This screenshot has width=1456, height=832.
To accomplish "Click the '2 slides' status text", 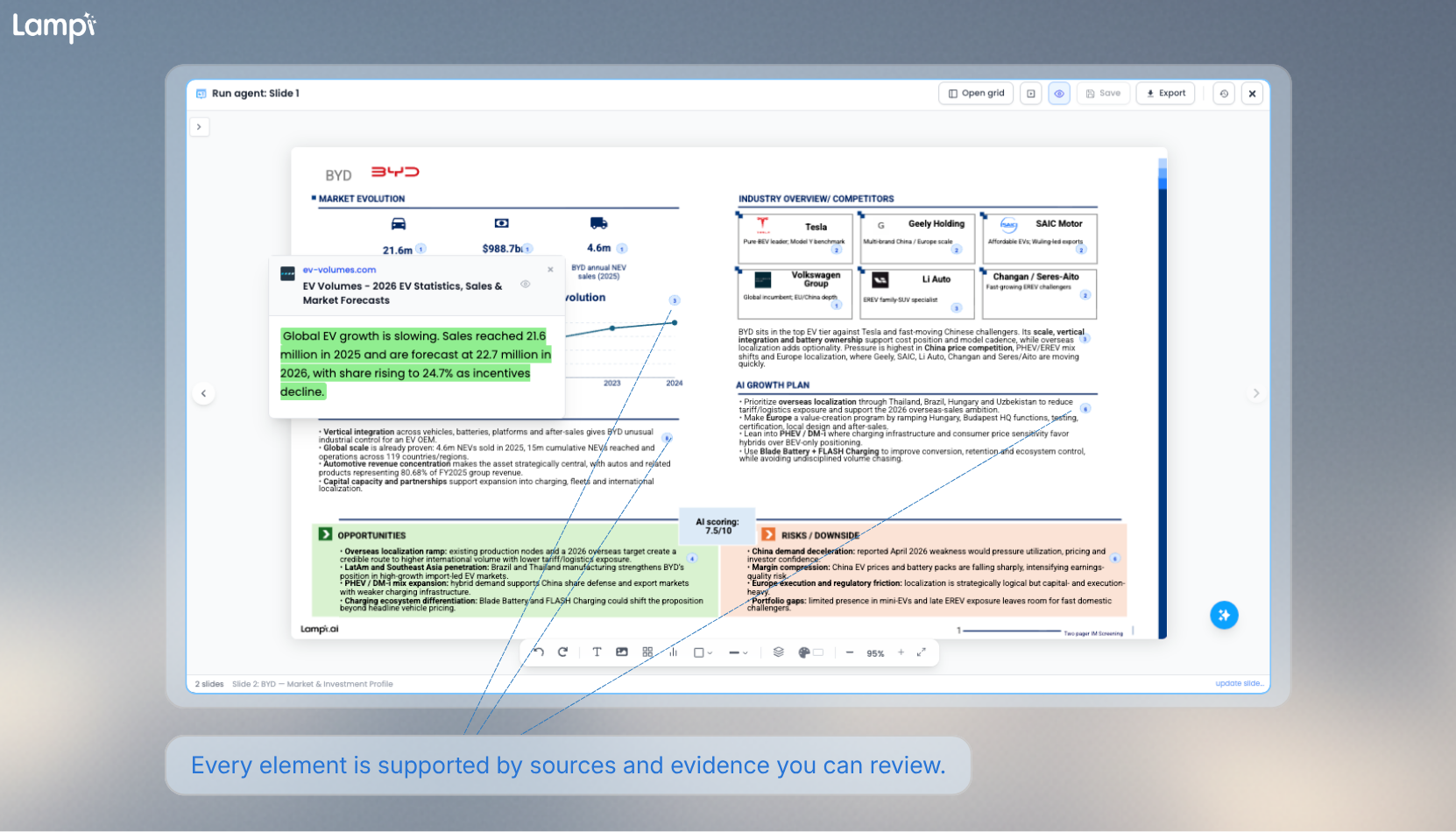I will [x=209, y=684].
